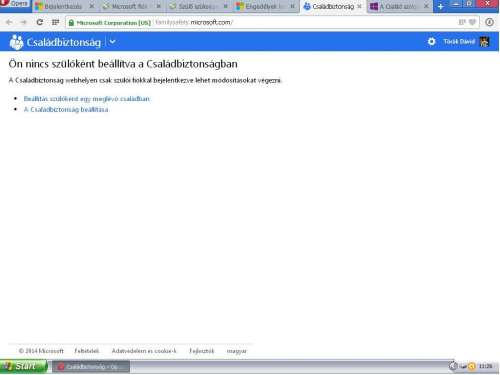Open a new tab with plus button
Viewport: 500px width, 375px height.
[x=440, y=6]
